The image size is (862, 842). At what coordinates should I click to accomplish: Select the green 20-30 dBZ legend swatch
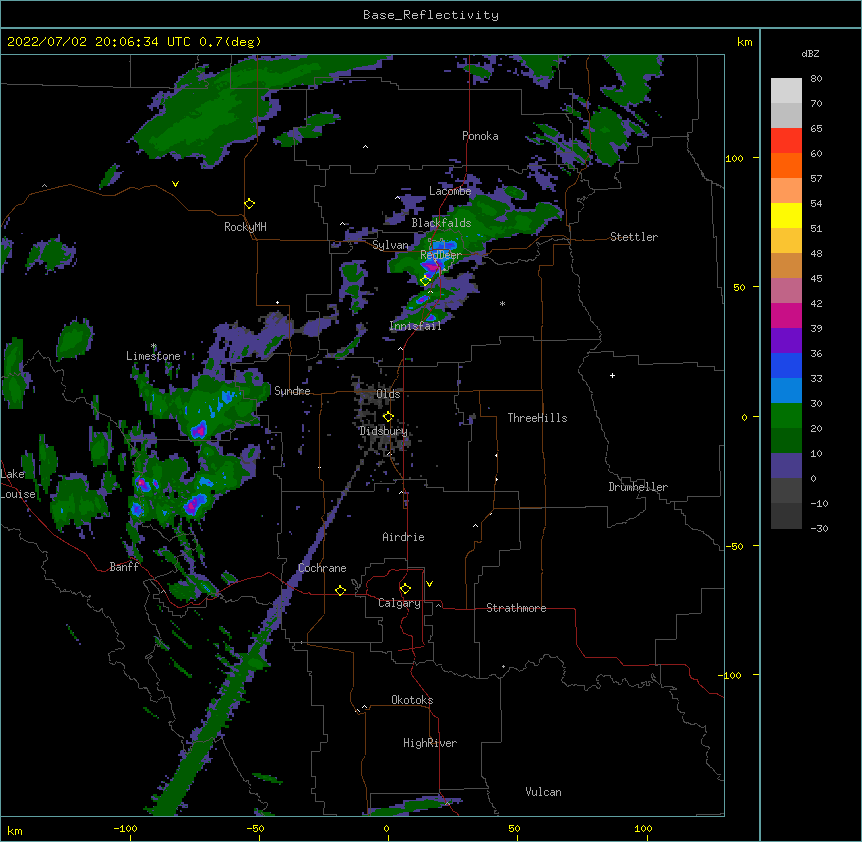(786, 416)
